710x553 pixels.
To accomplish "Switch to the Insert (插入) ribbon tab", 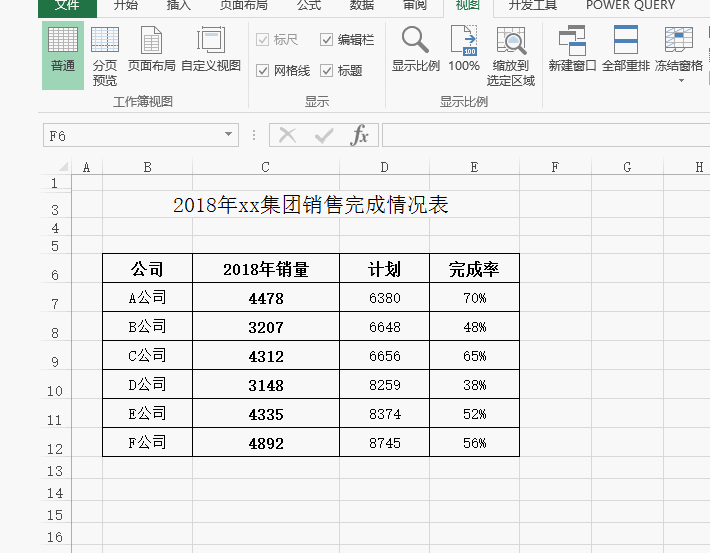I will pyautogui.click(x=178, y=5).
